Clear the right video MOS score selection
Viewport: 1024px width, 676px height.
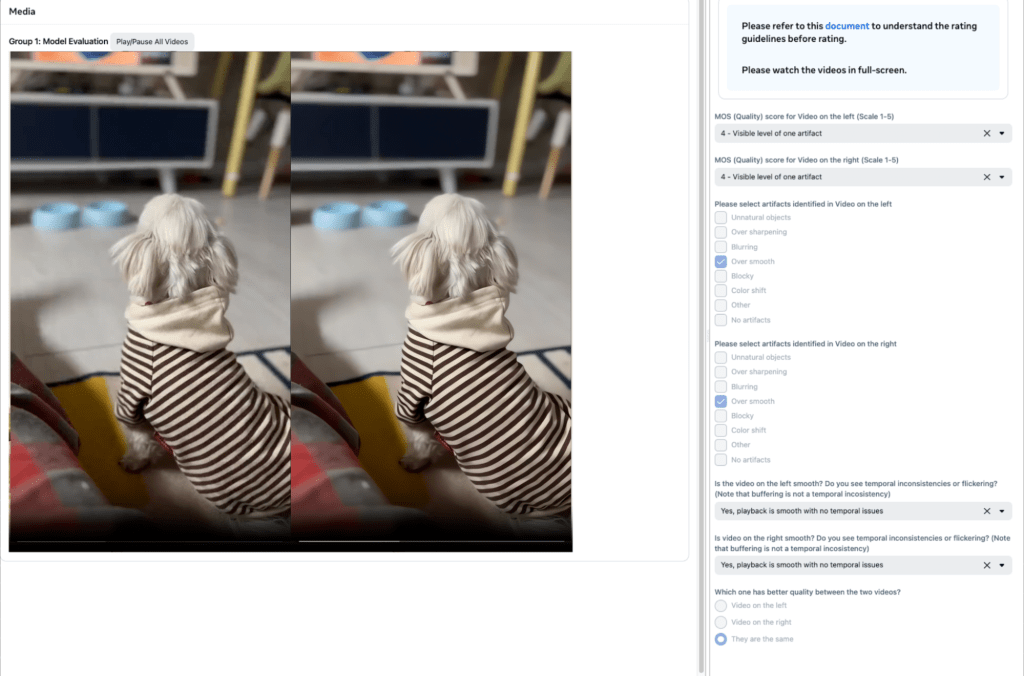[986, 177]
